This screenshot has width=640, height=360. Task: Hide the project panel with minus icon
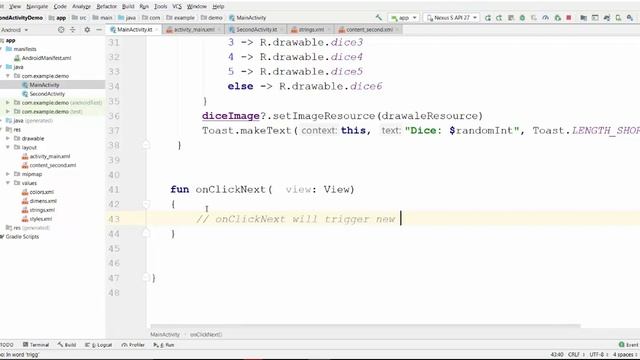99,30
